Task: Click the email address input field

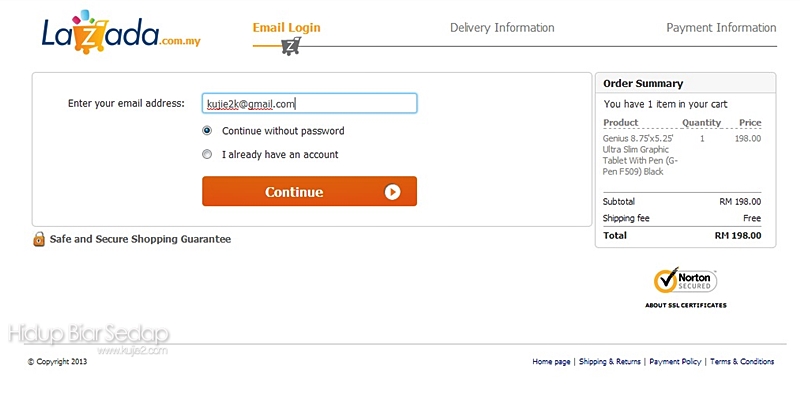Action: pyautogui.click(x=309, y=103)
